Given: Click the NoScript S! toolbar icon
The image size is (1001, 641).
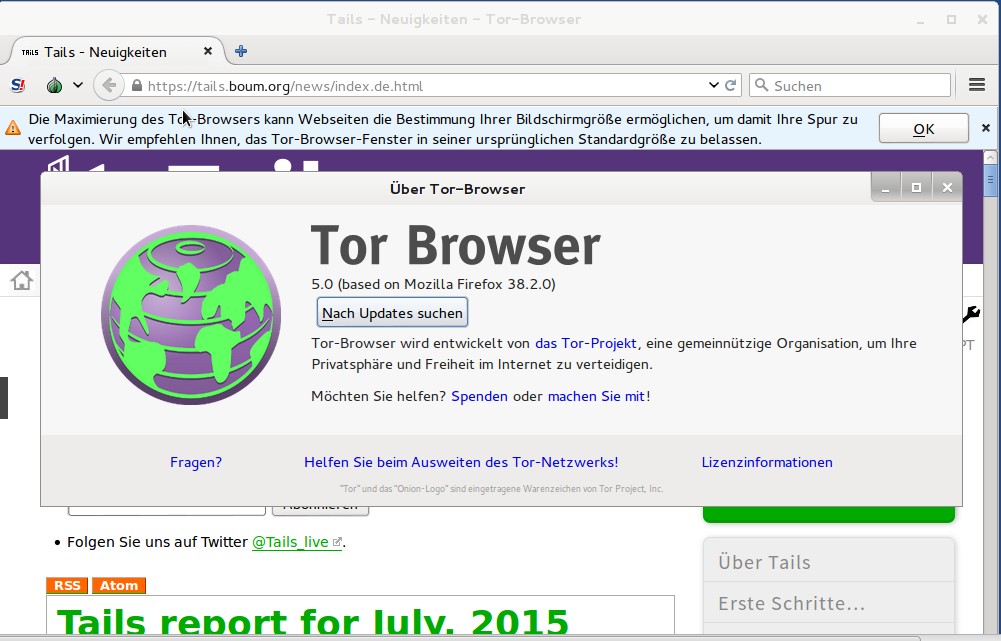Looking at the screenshot, I should click(18, 85).
